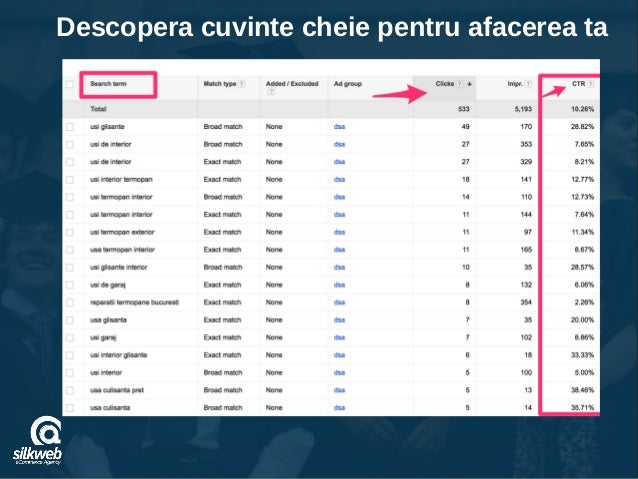The image size is (638, 479).
Task: Click the Added / Excluded column header
Action: [x=292, y=84]
